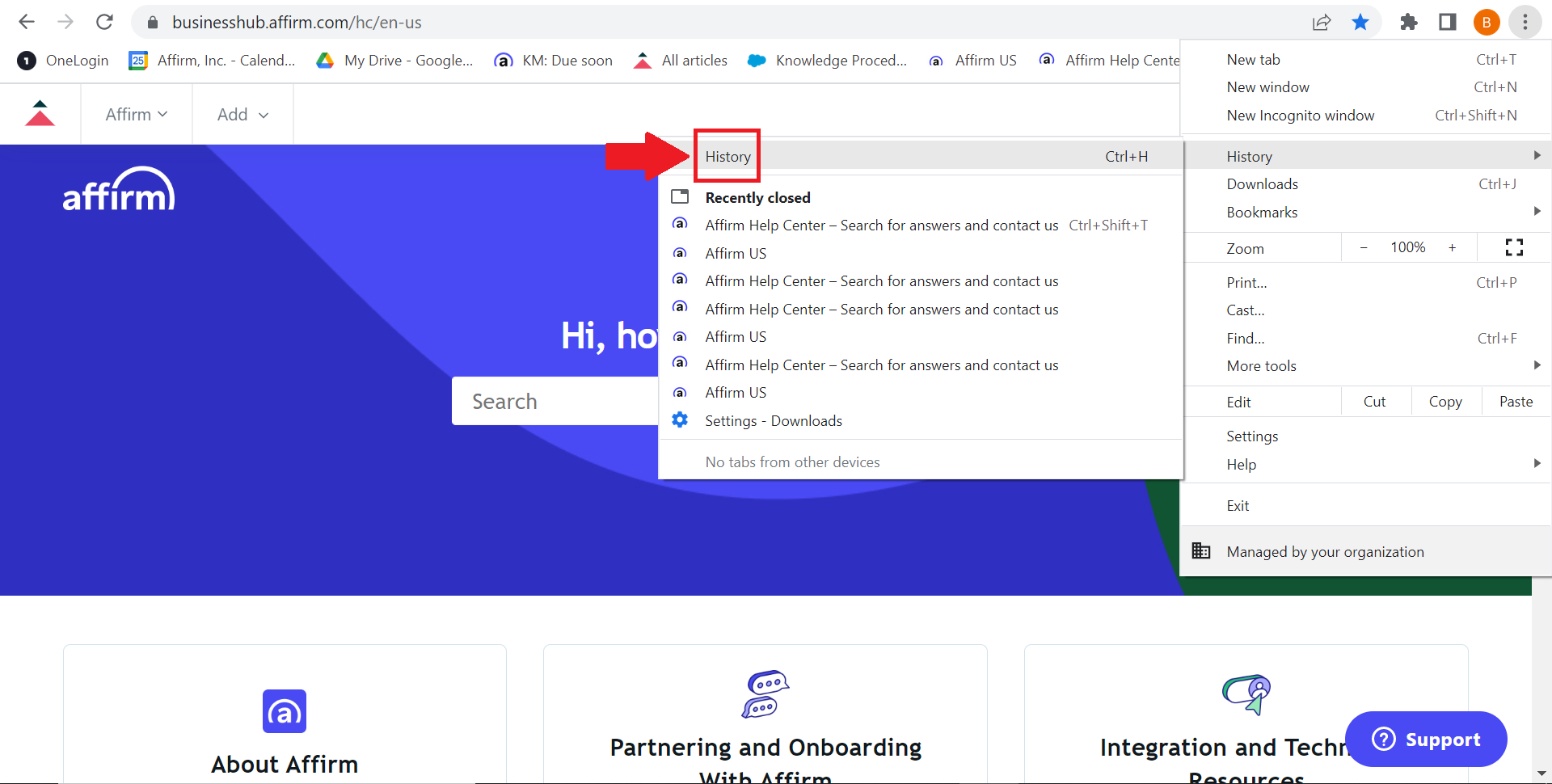Image resolution: width=1552 pixels, height=784 pixels.
Task: Open Downloads from Chrome menu
Action: click(x=1366, y=183)
